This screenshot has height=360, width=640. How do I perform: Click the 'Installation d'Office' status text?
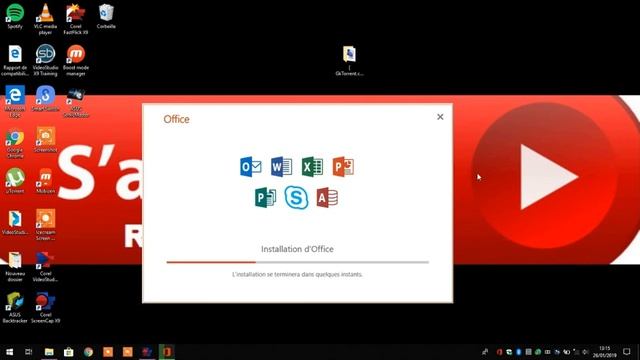[x=297, y=249]
